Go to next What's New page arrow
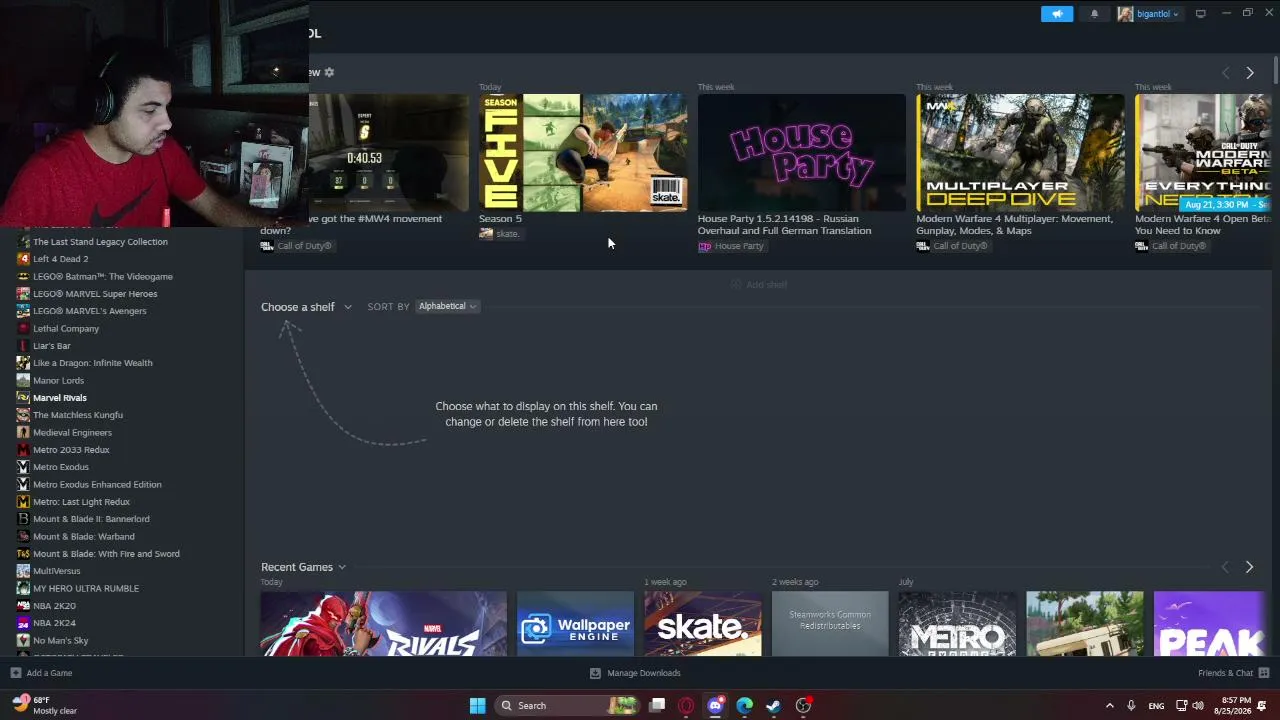This screenshot has height=720, width=1280. pyautogui.click(x=1249, y=73)
